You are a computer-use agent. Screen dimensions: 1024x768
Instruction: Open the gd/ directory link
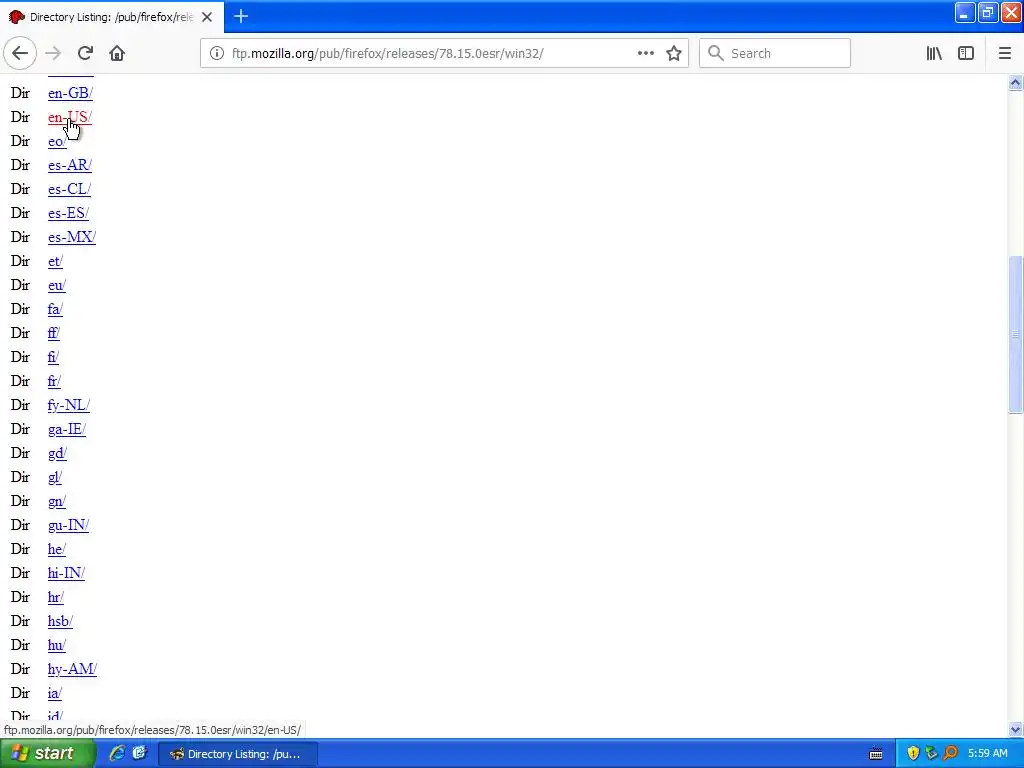point(57,453)
